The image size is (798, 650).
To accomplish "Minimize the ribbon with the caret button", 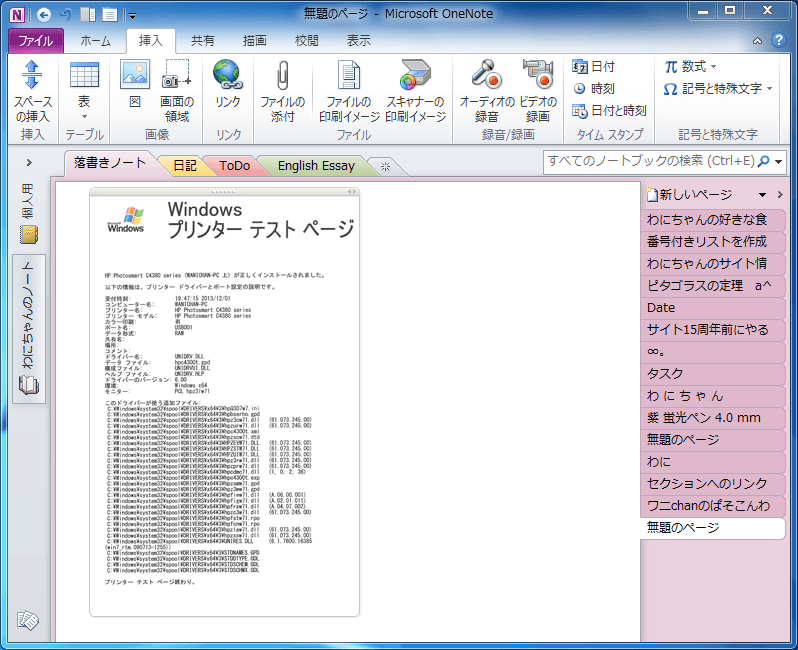I will coord(757,41).
